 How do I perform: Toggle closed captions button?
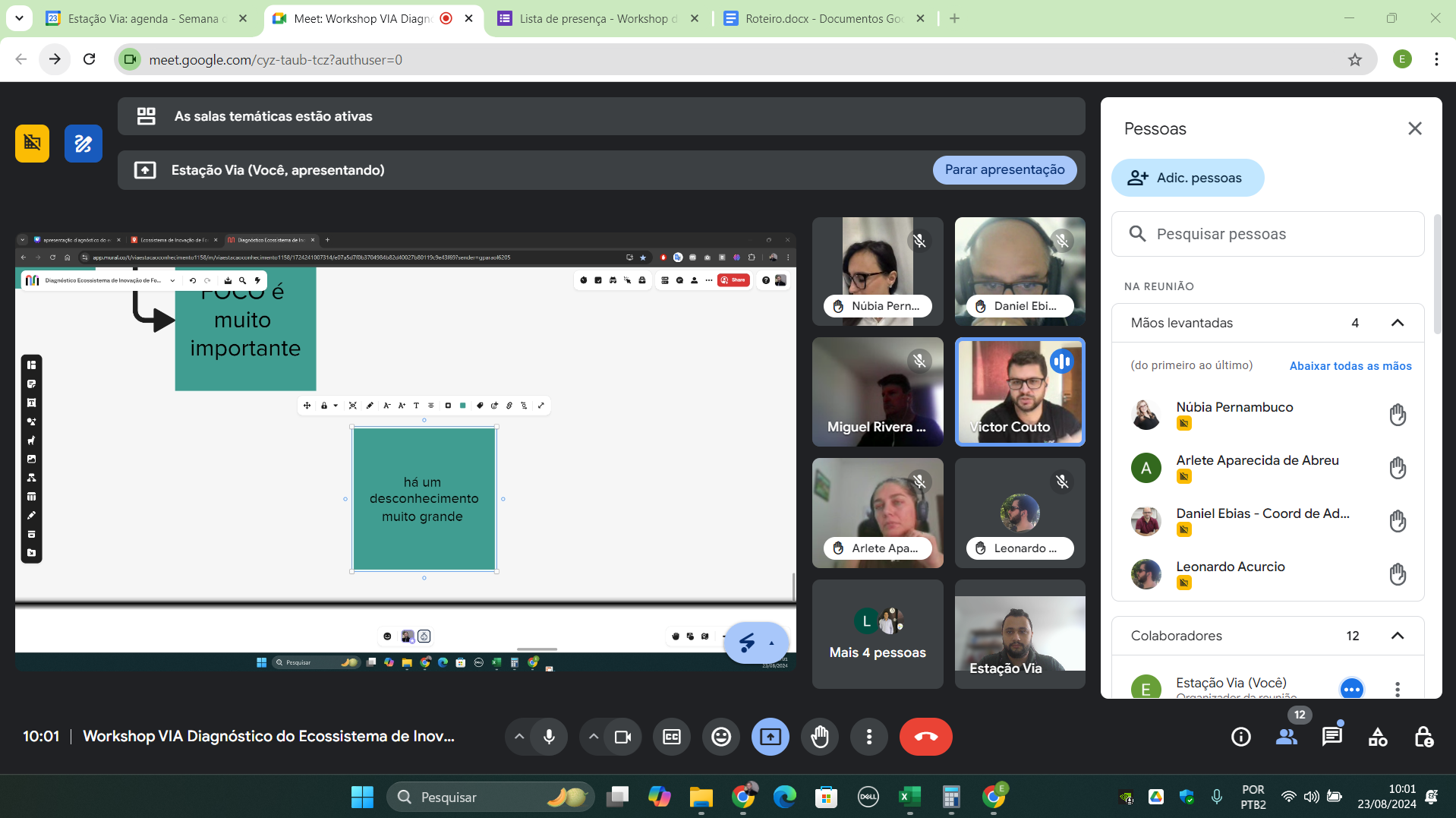(672, 737)
